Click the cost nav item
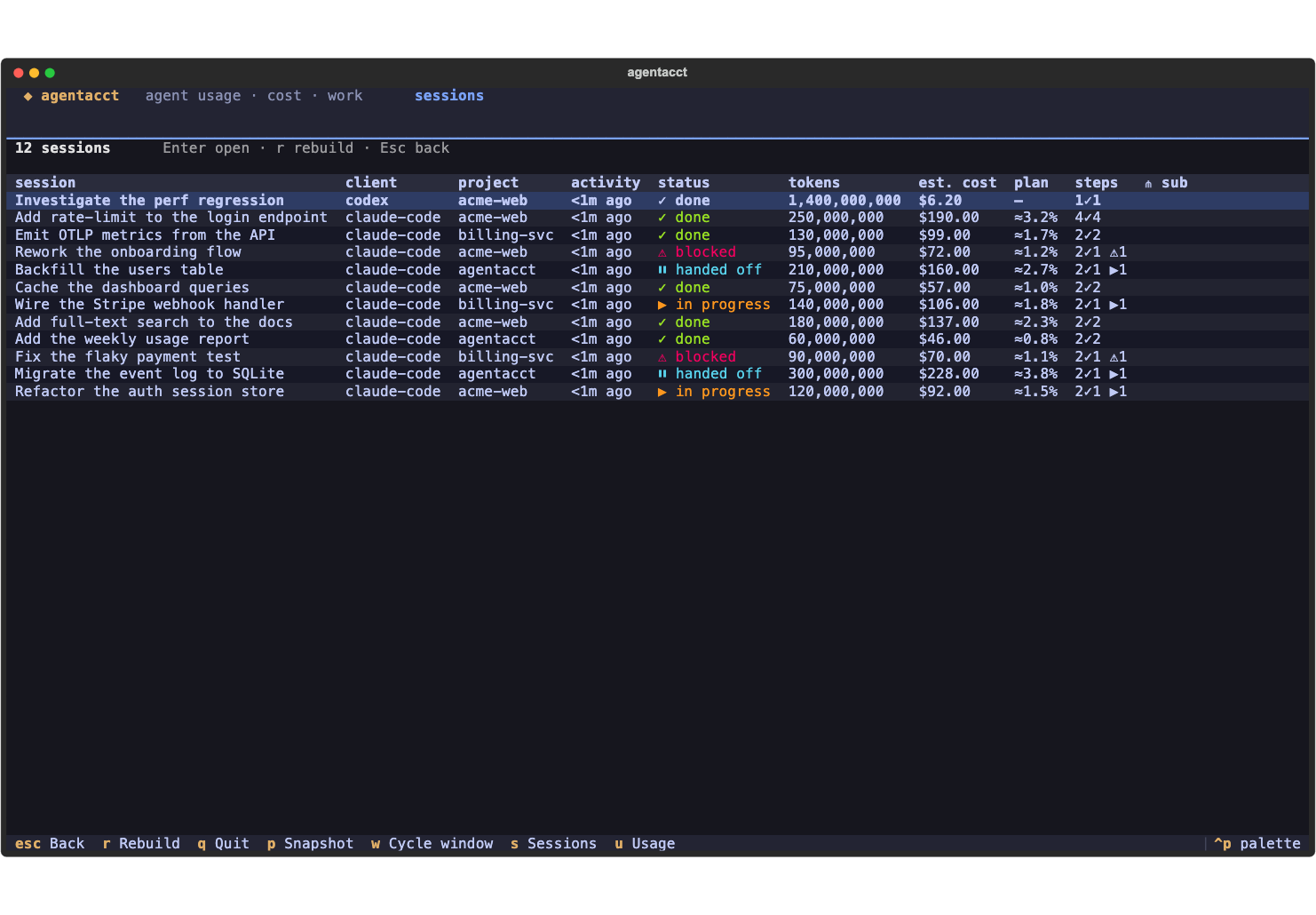The image size is (1316, 915). coord(284,96)
